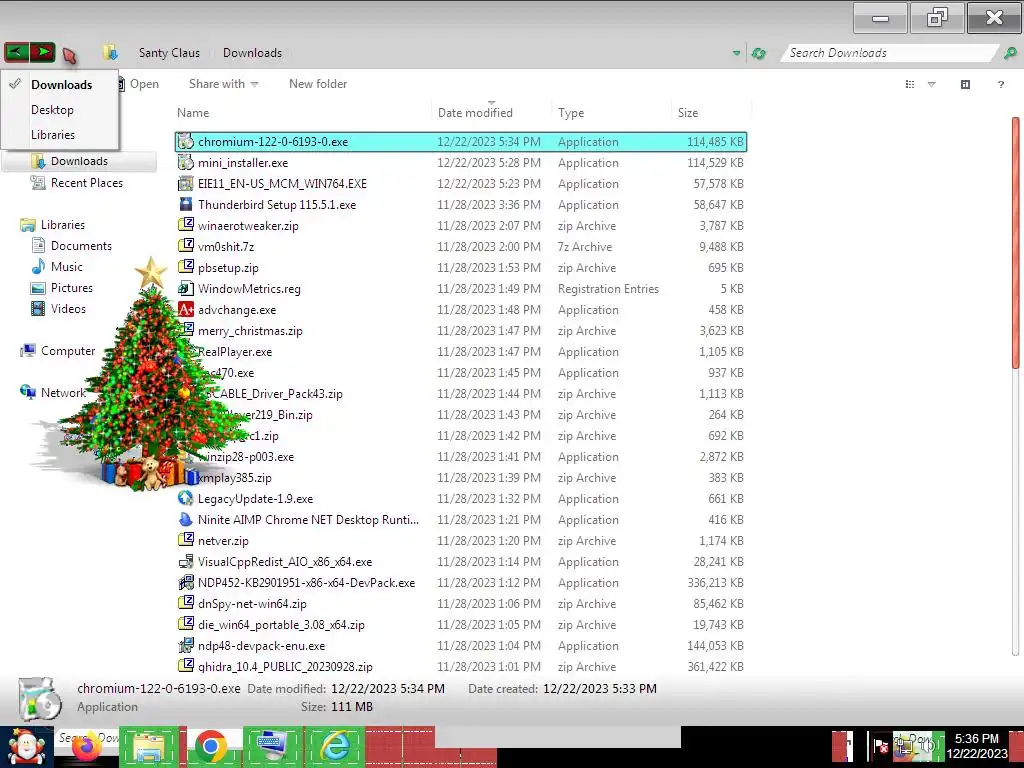Open the Share with dropdown
Viewport: 1024px width, 768px height.
(223, 84)
